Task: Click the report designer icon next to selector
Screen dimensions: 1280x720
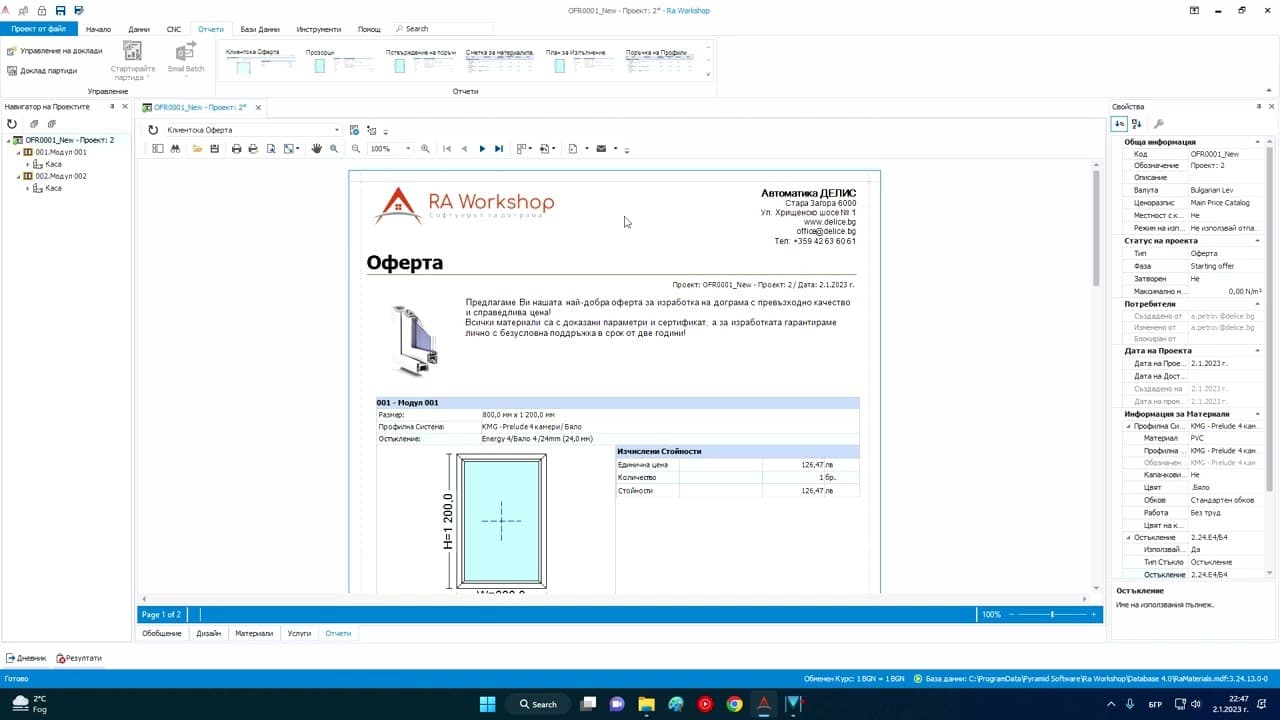Action: (354, 130)
